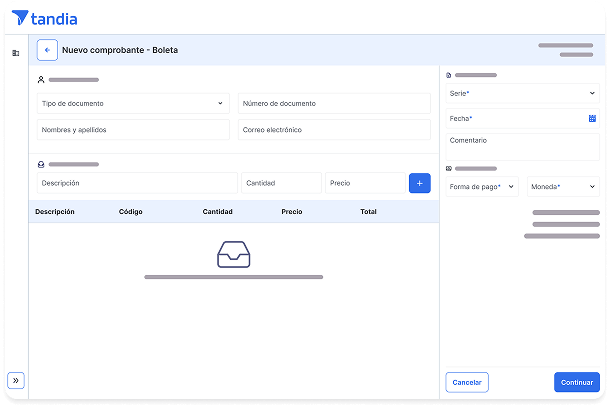This screenshot has width=610, height=408.
Task: Select the Moneda dropdown
Action: [563, 186]
